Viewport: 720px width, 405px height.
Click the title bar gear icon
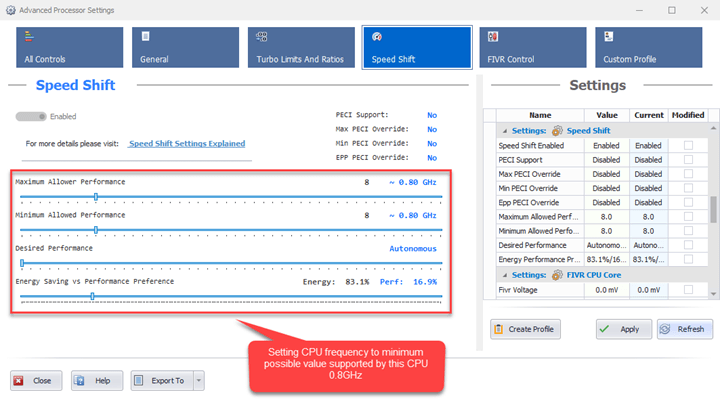(11, 10)
